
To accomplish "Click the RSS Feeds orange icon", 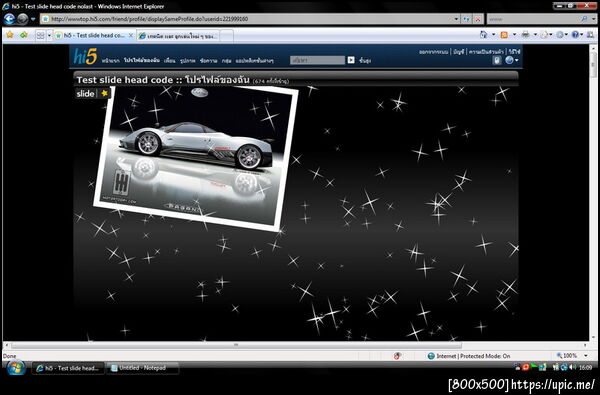I will tap(504, 35).
